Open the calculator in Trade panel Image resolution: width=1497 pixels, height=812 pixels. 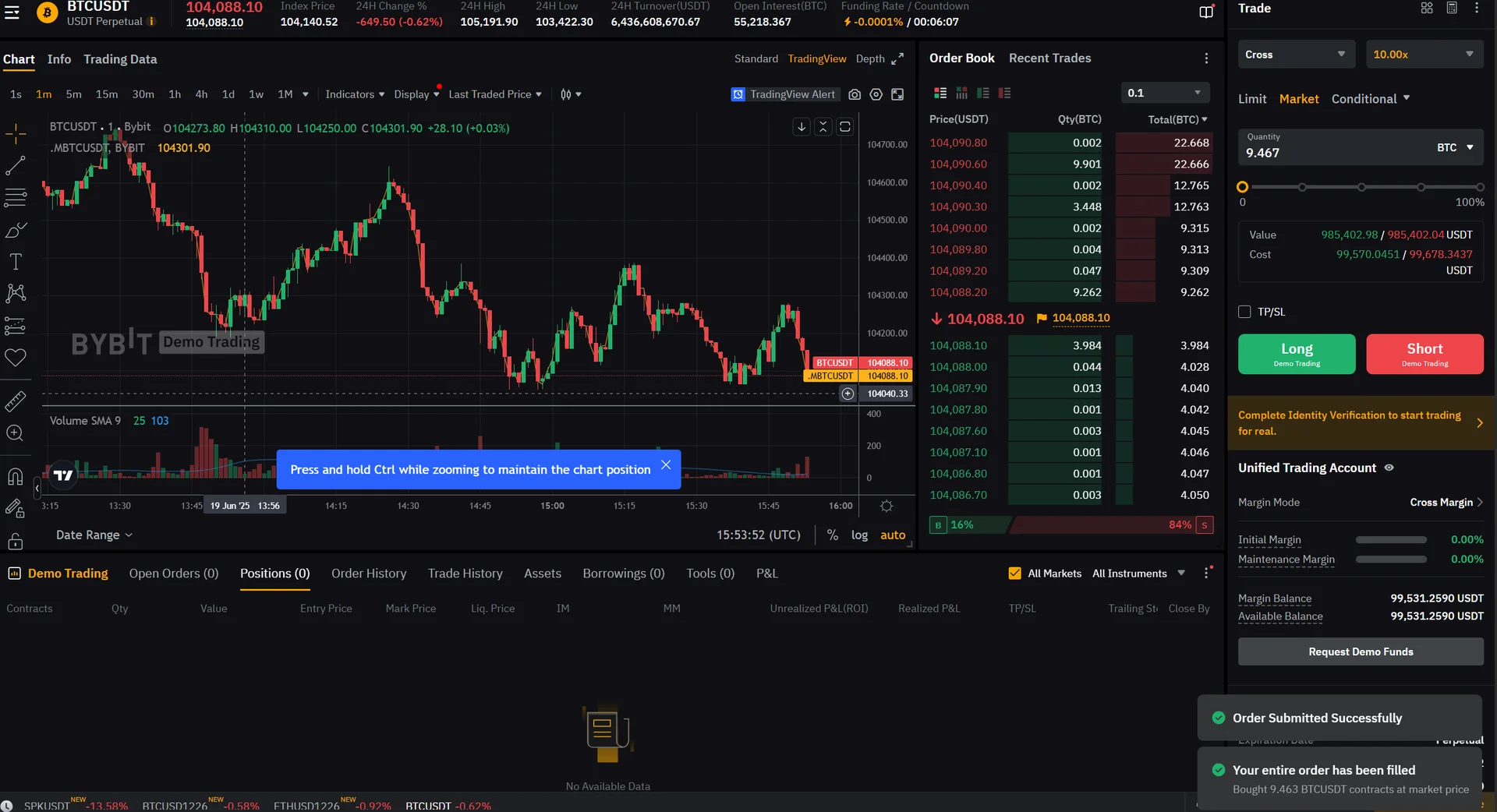(1452, 8)
